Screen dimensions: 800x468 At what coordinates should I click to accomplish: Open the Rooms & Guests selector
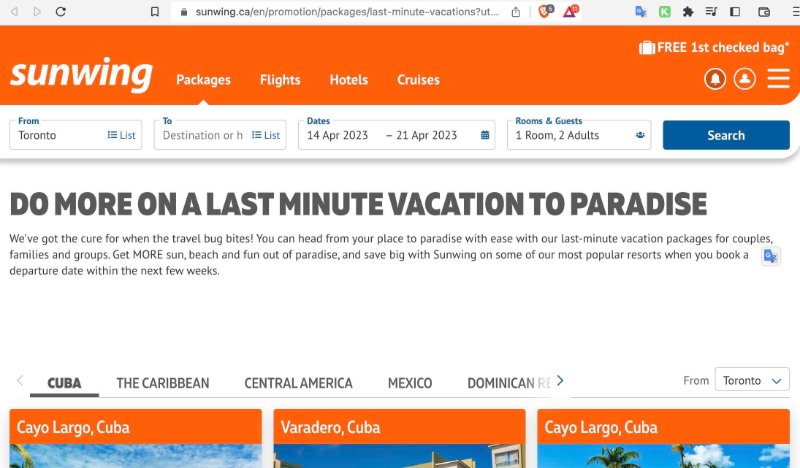579,135
